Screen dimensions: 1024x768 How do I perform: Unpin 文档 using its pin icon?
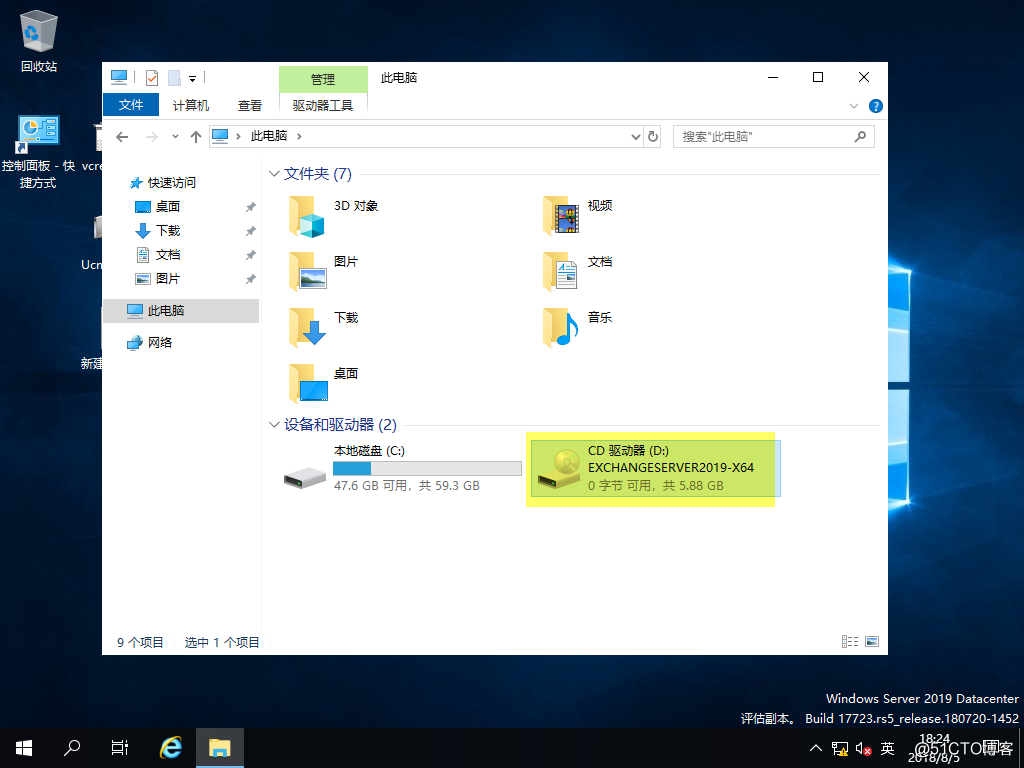pos(250,255)
